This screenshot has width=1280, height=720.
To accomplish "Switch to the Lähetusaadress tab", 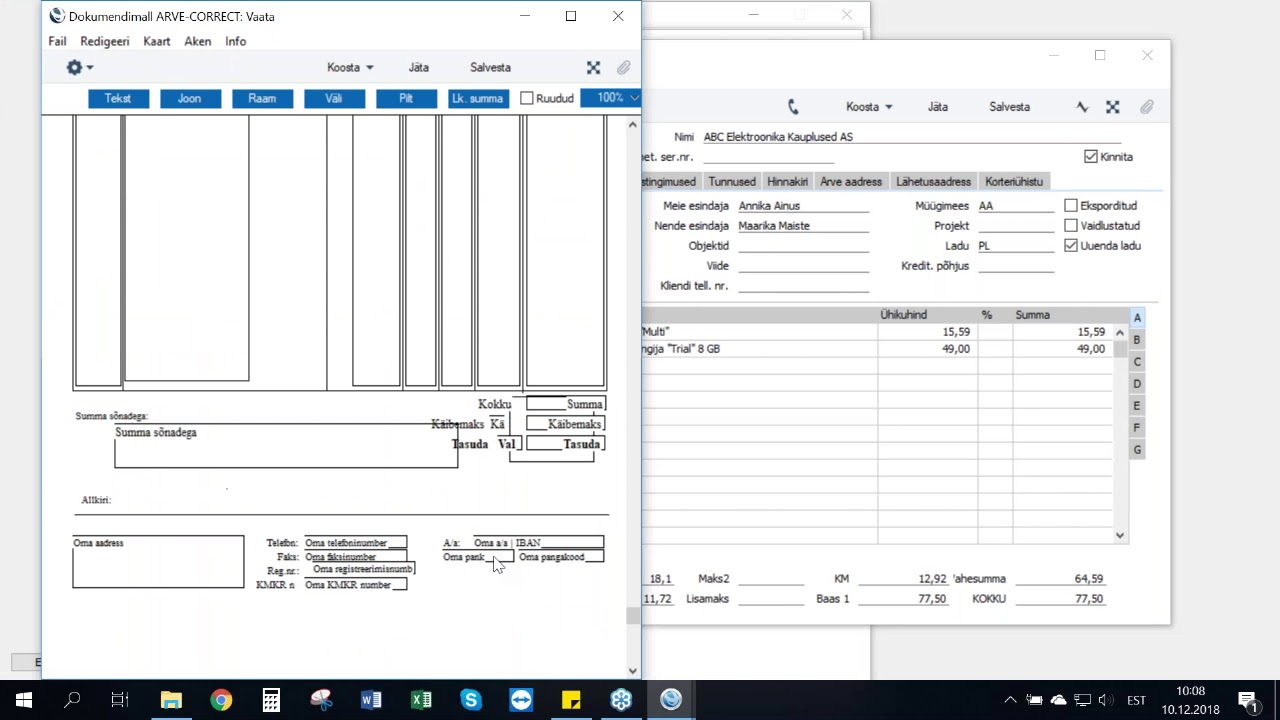I will coord(933,181).
